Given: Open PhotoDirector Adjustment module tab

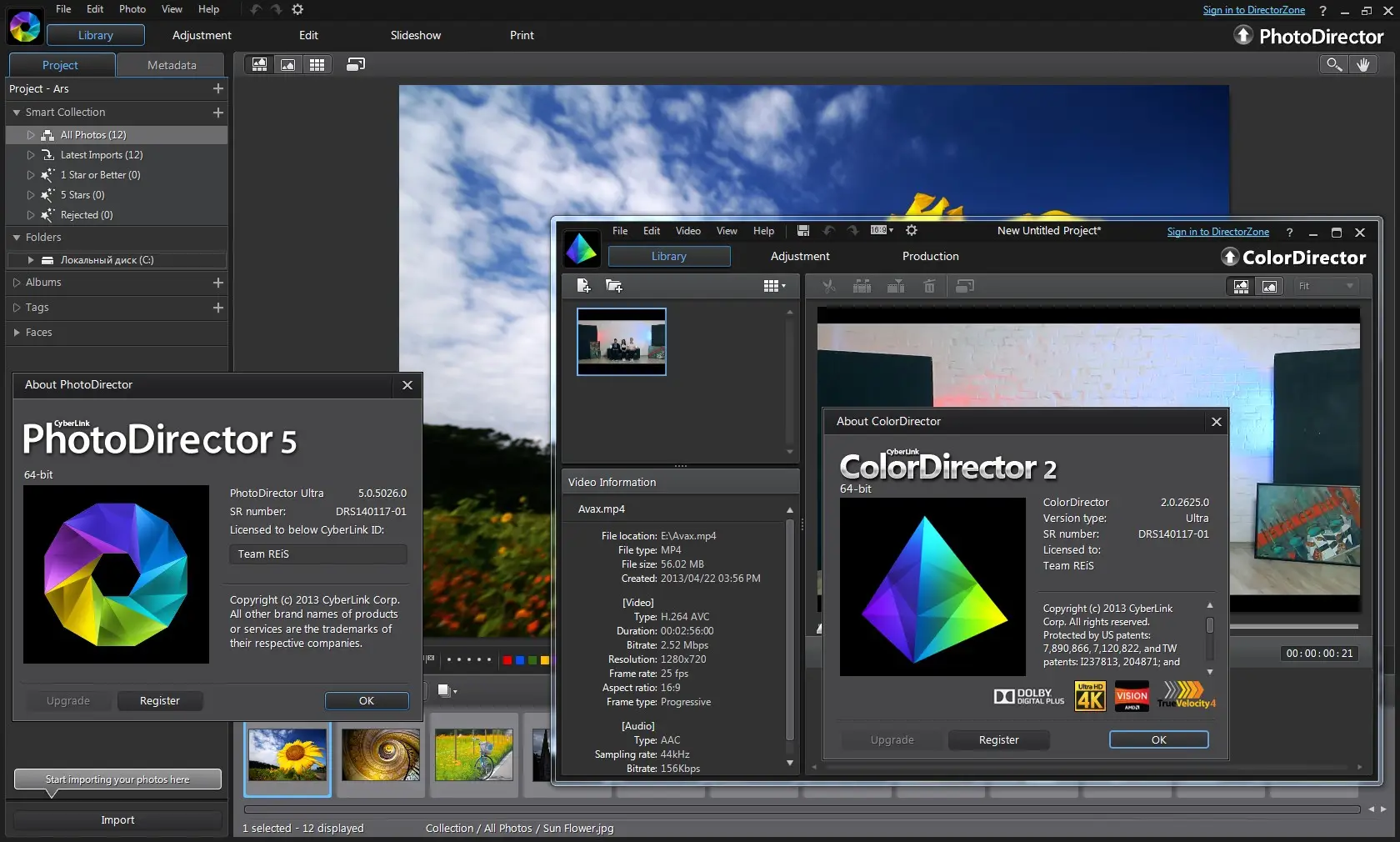Looking at the screenshot, I should pyautogui.click(x=202, y=35).
